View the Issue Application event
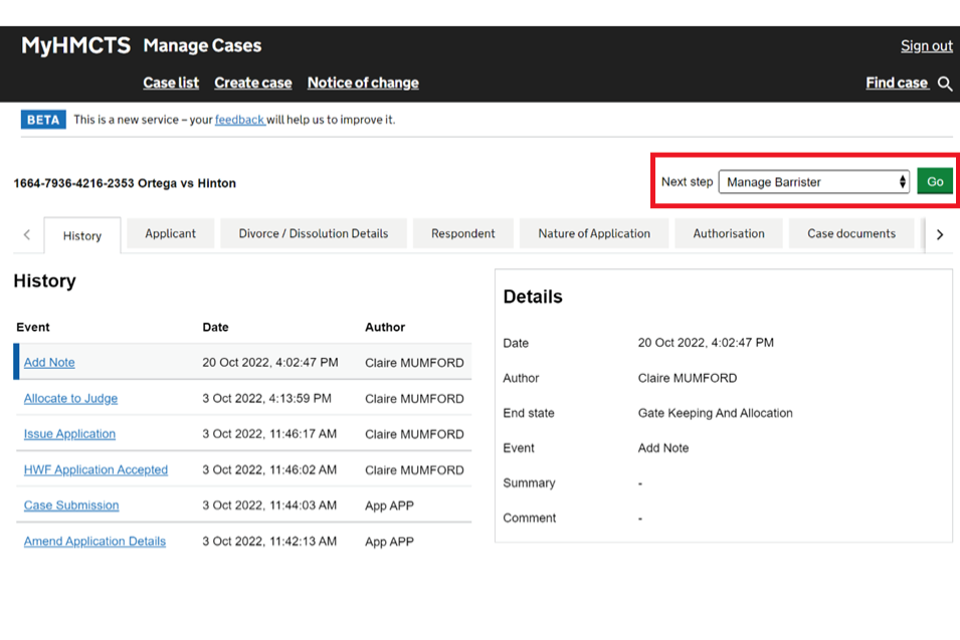960x640 pixels. click(x=70, y=434)
